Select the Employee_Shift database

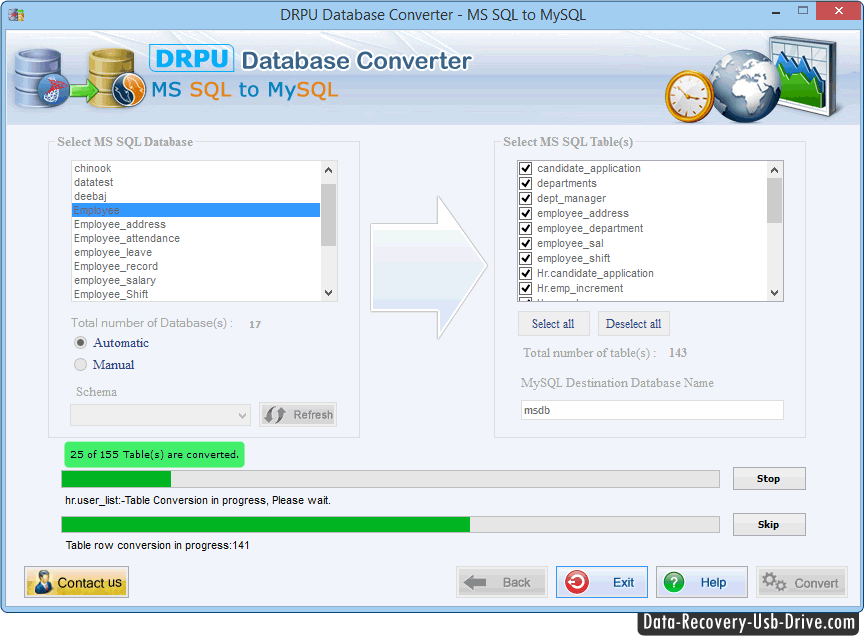point(196,294)
